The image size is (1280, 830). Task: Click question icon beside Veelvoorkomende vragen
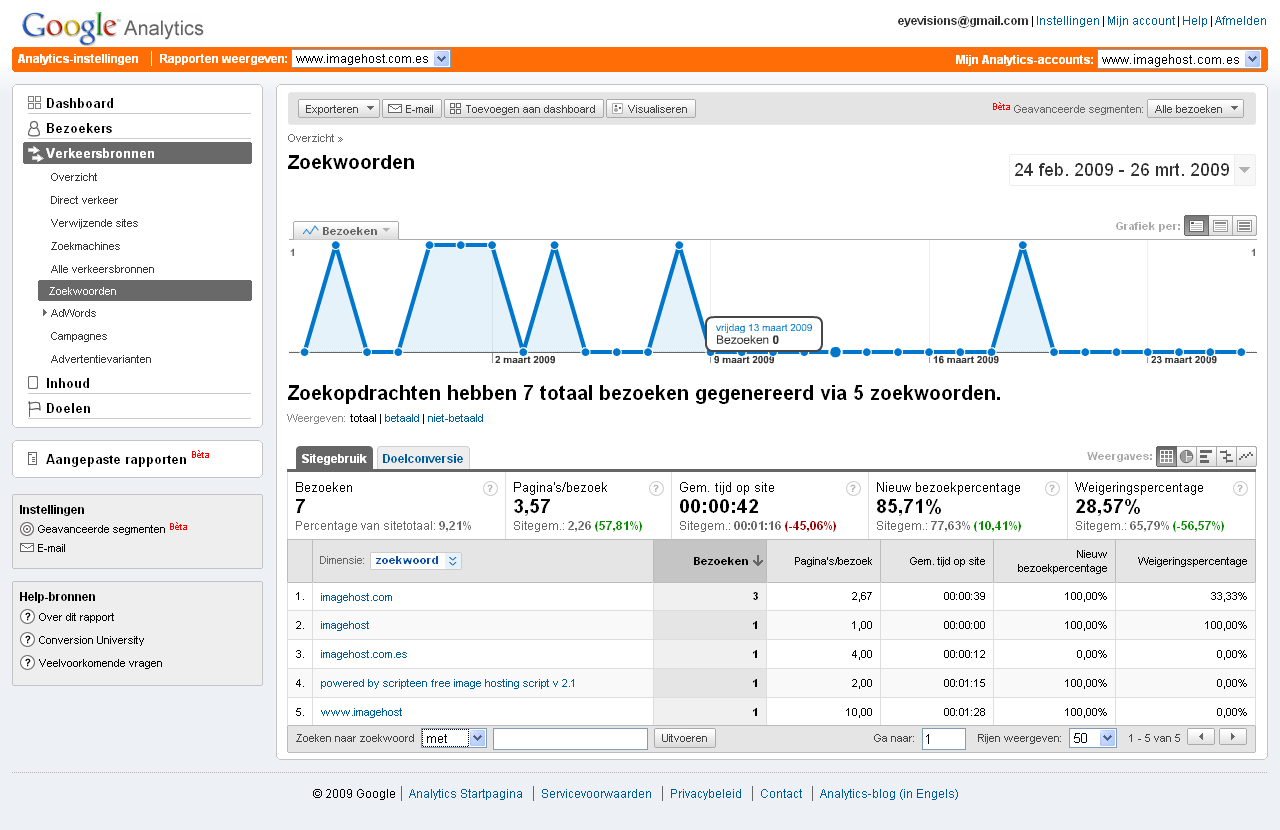(28, 662)
